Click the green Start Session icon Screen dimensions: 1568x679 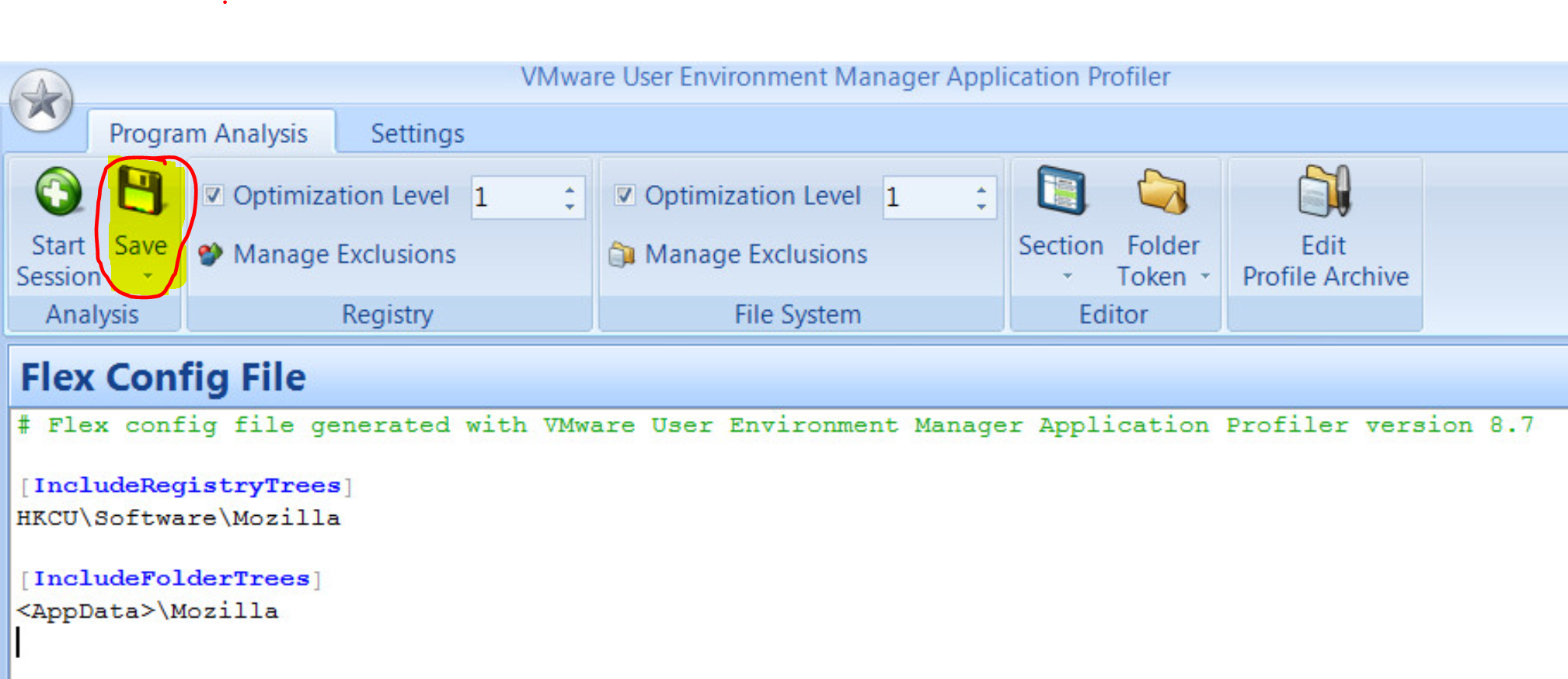[x=58, y=191]
